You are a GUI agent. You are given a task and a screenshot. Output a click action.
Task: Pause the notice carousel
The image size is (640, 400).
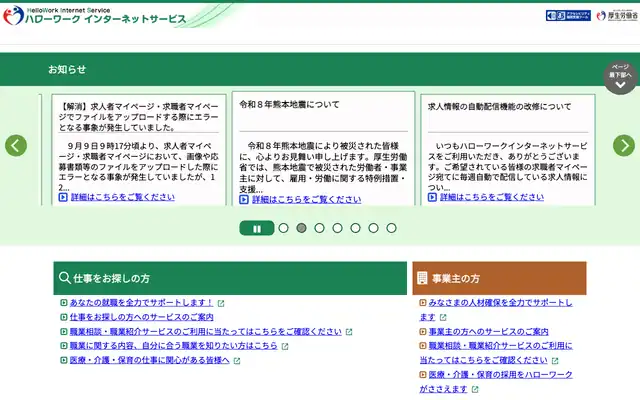pyautogui.click(x=257, y=228)
